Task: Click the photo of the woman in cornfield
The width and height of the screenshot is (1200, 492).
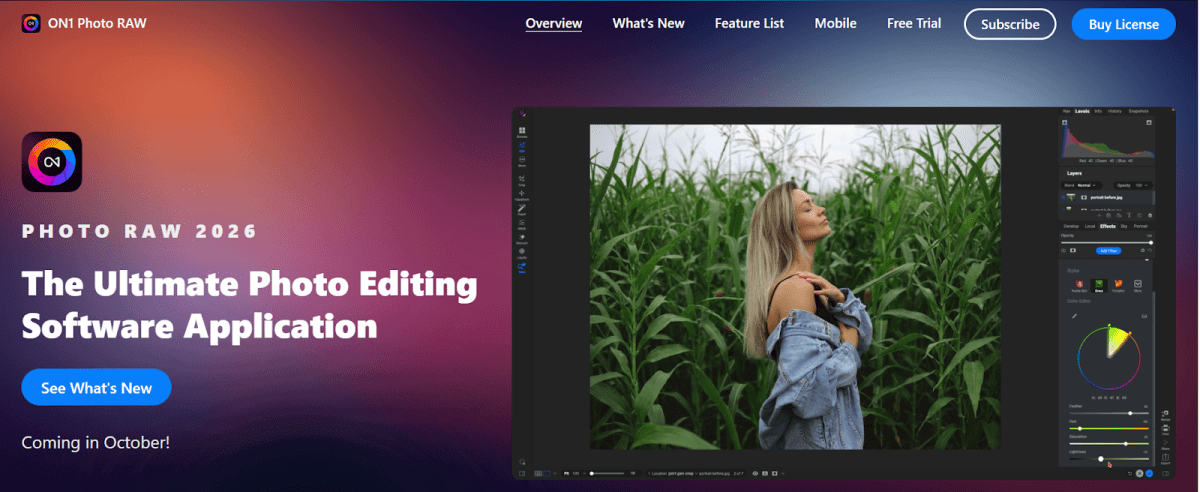Action: 794,287
